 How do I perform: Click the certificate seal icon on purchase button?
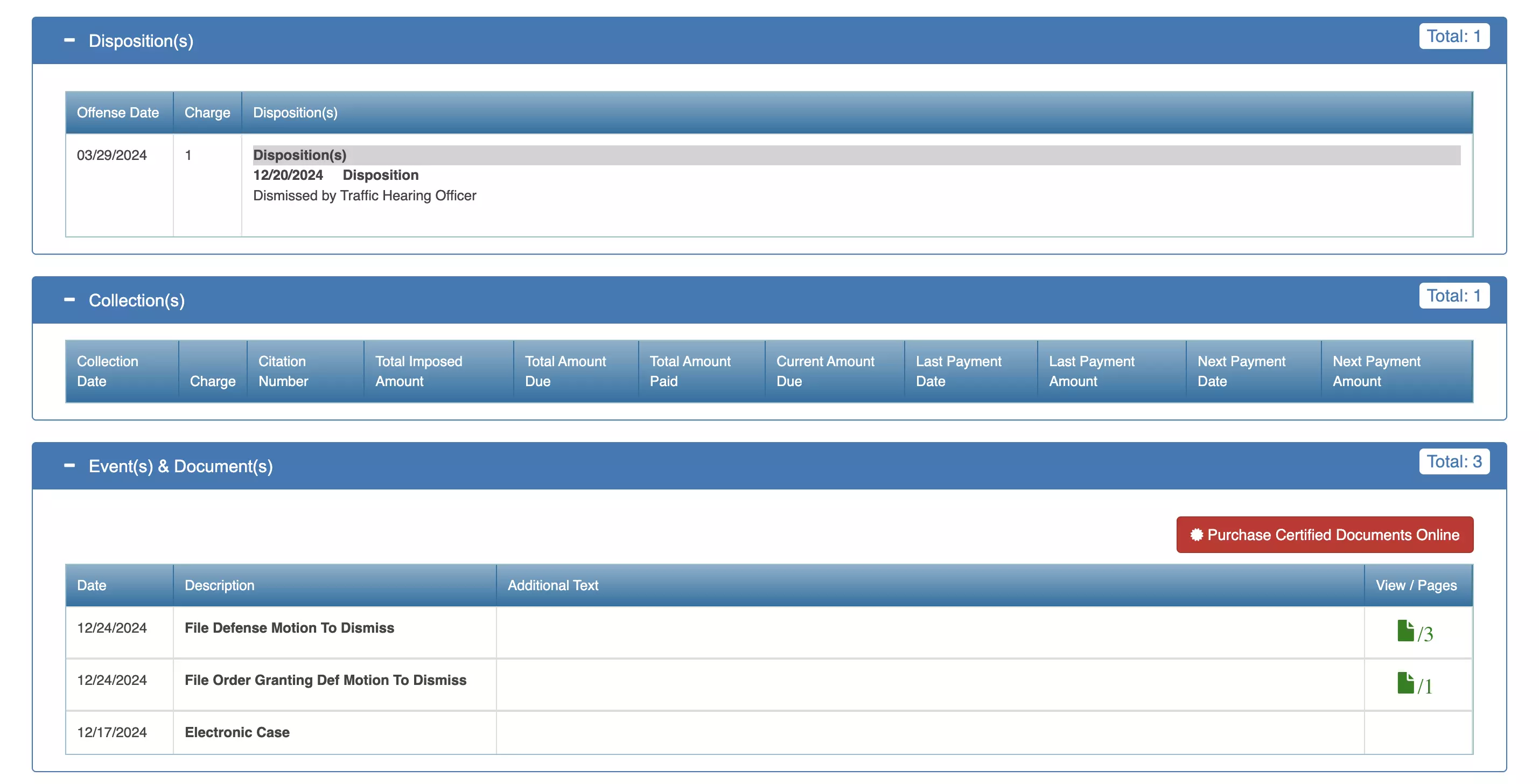1196,534
